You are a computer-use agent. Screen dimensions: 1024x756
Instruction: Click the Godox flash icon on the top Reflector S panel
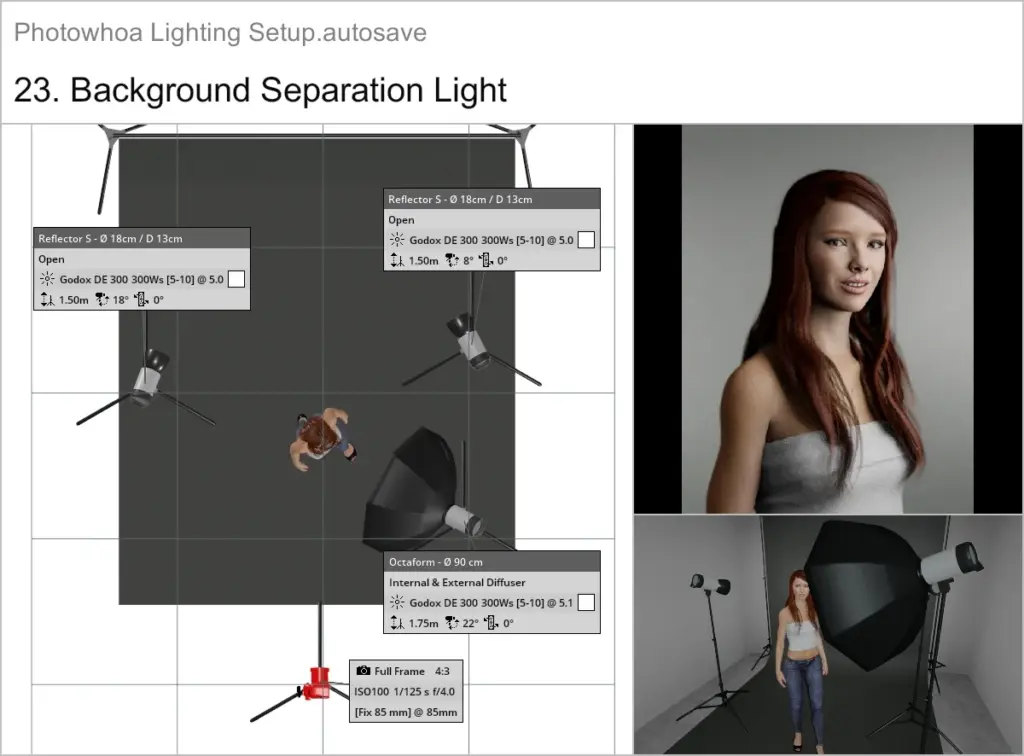coord(397,239)
